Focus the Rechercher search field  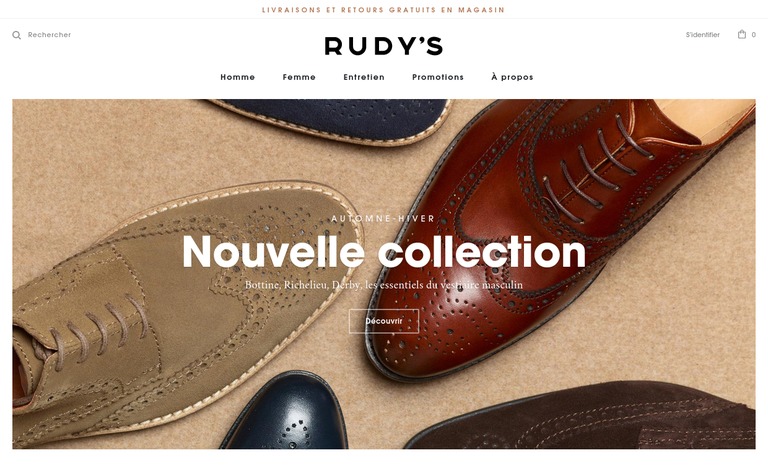click(x=49, y=35)
